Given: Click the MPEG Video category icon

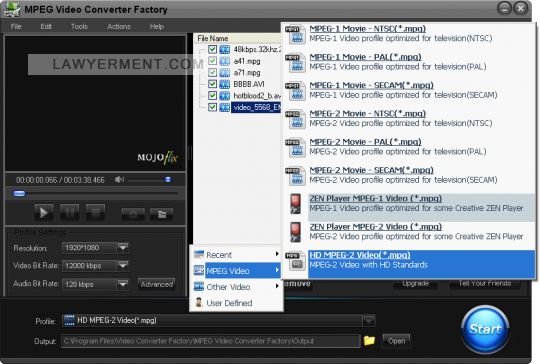Looking at the screenshot, I should coord(199,270).
